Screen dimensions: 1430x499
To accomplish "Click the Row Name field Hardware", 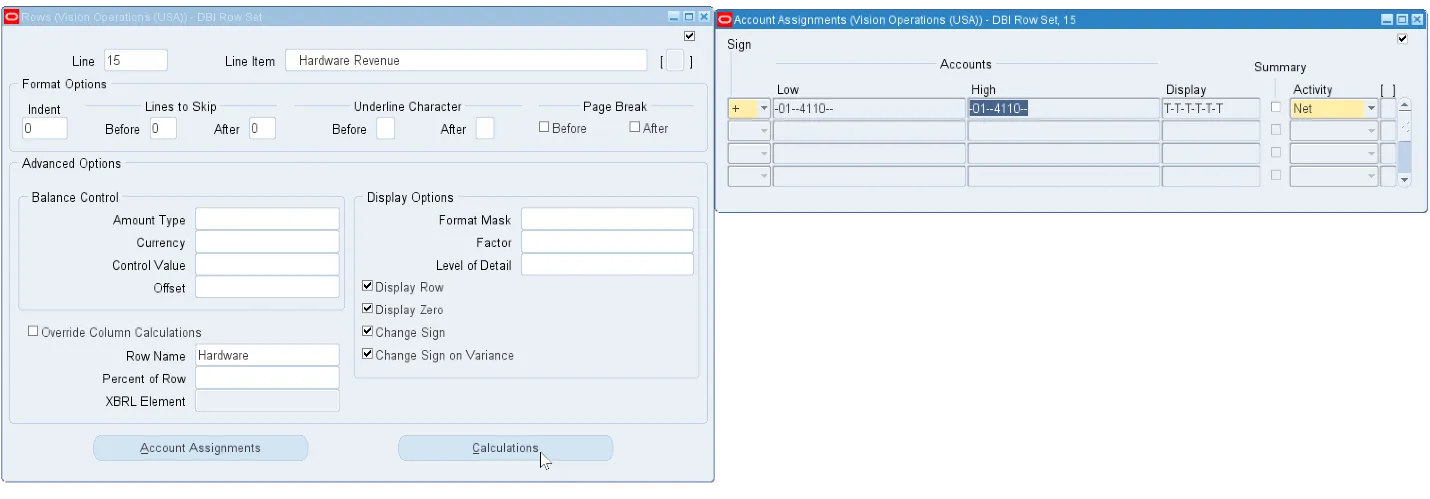I will point(267,355).
